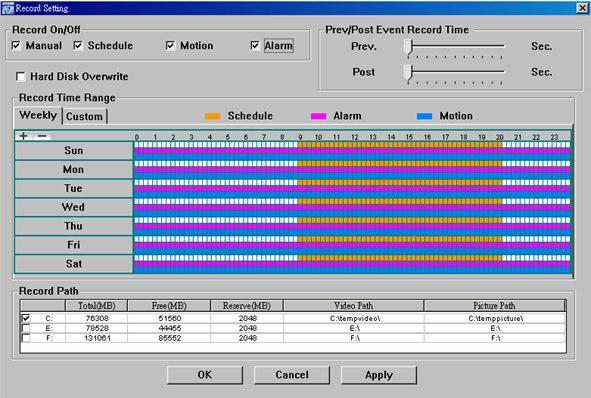Toggle the Schedule record checkbox
Screen dimensions: 591x398
(x=78, y=46)
